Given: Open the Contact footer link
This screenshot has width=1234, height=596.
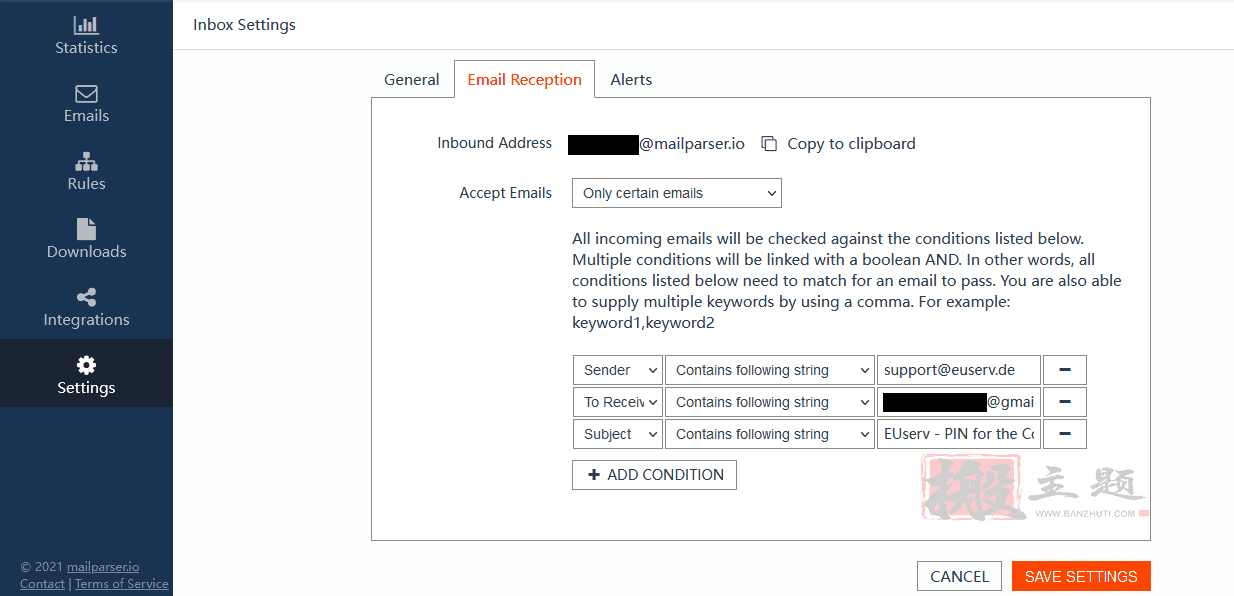Looking at the screenshot, I should pyautogui.click(x=42, y=584).
